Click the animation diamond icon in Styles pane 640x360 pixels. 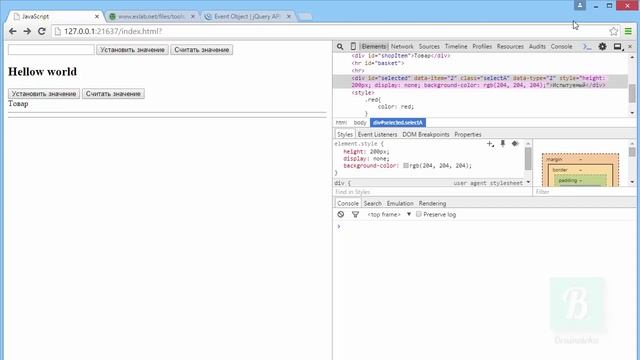point(515,143)
